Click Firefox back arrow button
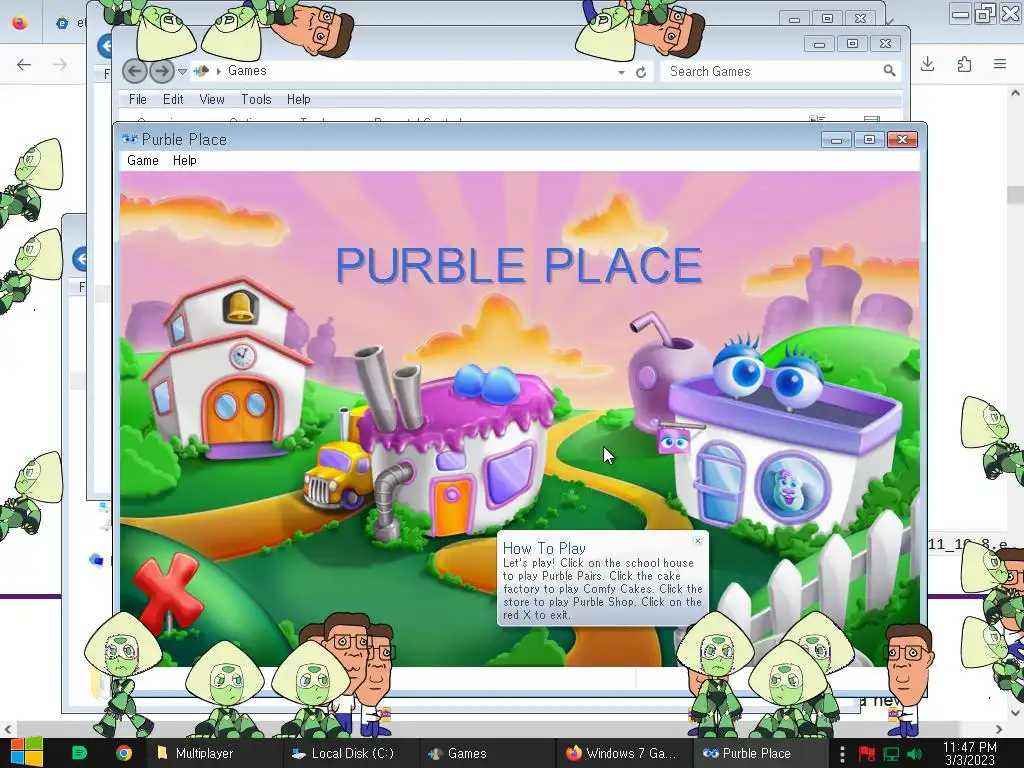Screen dimensions: 1024x768 (x=24, y=64)
